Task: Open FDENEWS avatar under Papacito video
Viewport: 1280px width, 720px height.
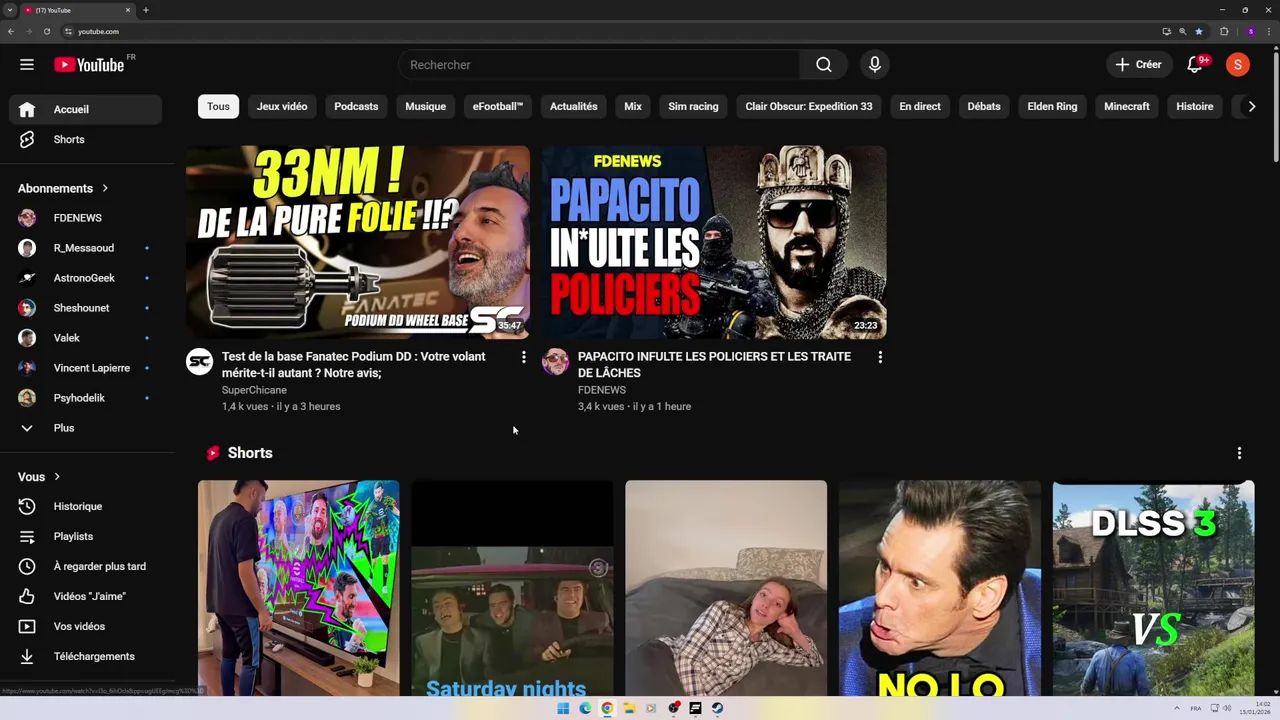Action: (555, 362)
